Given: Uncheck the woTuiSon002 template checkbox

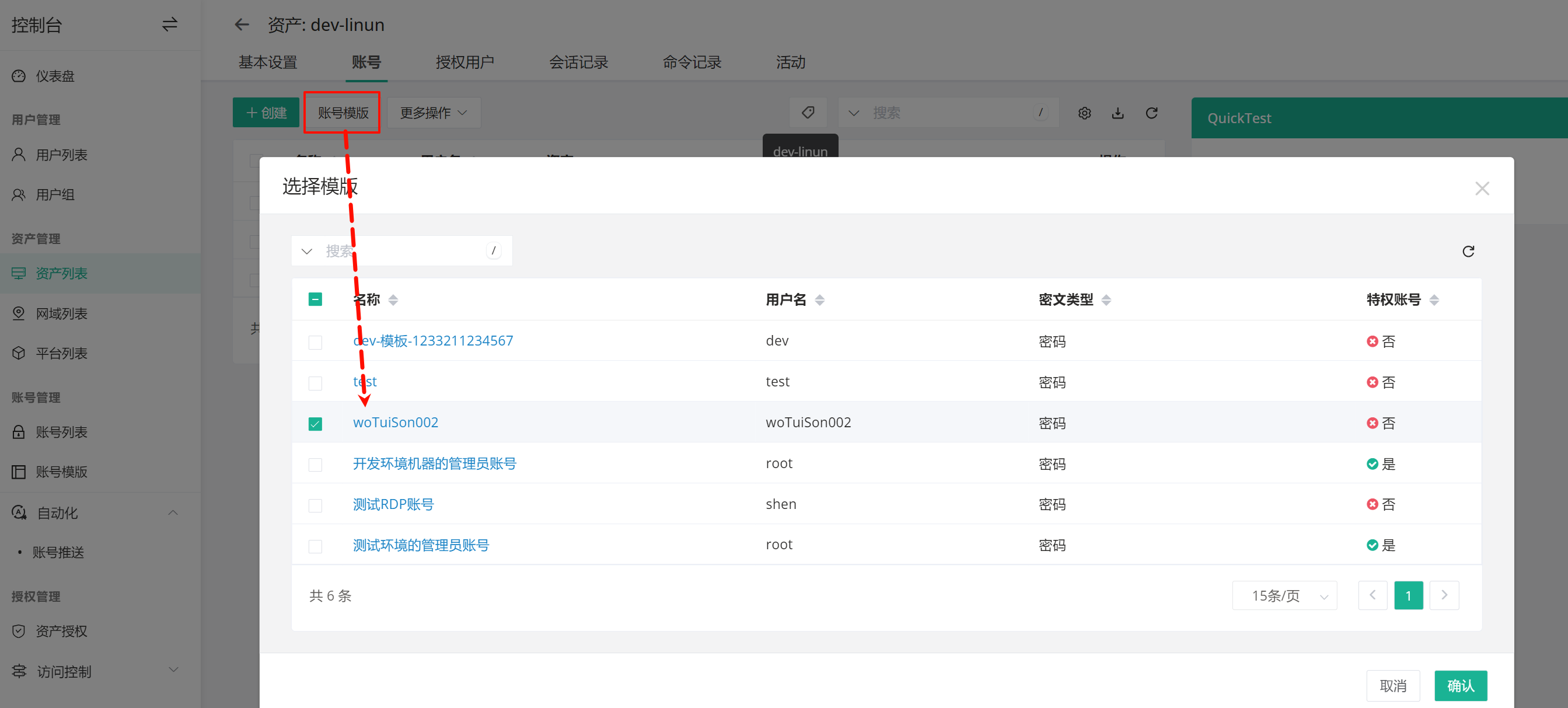Looking at the screenshot, I should 315,423.
